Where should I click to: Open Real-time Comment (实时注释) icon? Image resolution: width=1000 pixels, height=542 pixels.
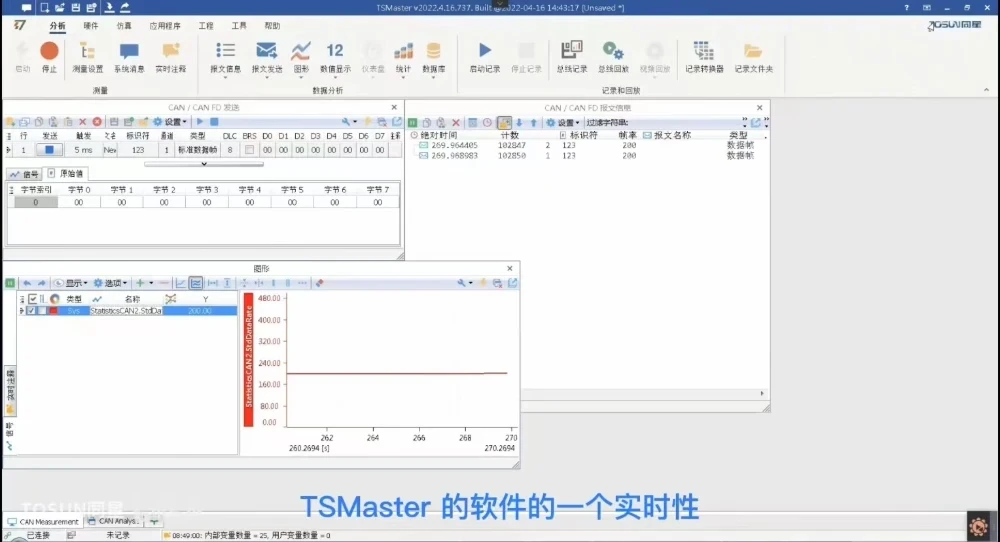(x=170, y=56)
